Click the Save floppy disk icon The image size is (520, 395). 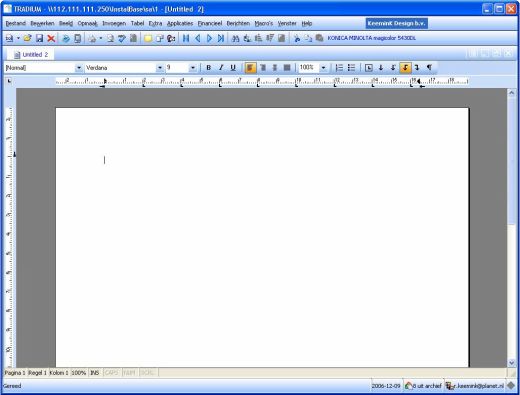(39, 38)
